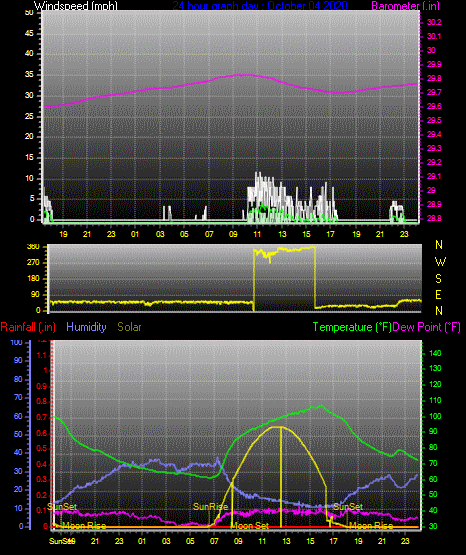The height and width of the screenshot is (555, 466).
Task: Click 0.5 on the rainfall axis
Action: click(42, 448)
